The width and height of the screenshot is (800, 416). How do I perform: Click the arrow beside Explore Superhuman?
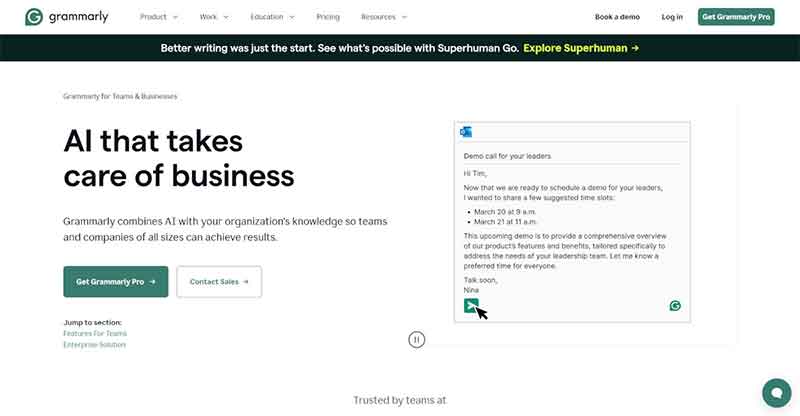pos(635,48)
